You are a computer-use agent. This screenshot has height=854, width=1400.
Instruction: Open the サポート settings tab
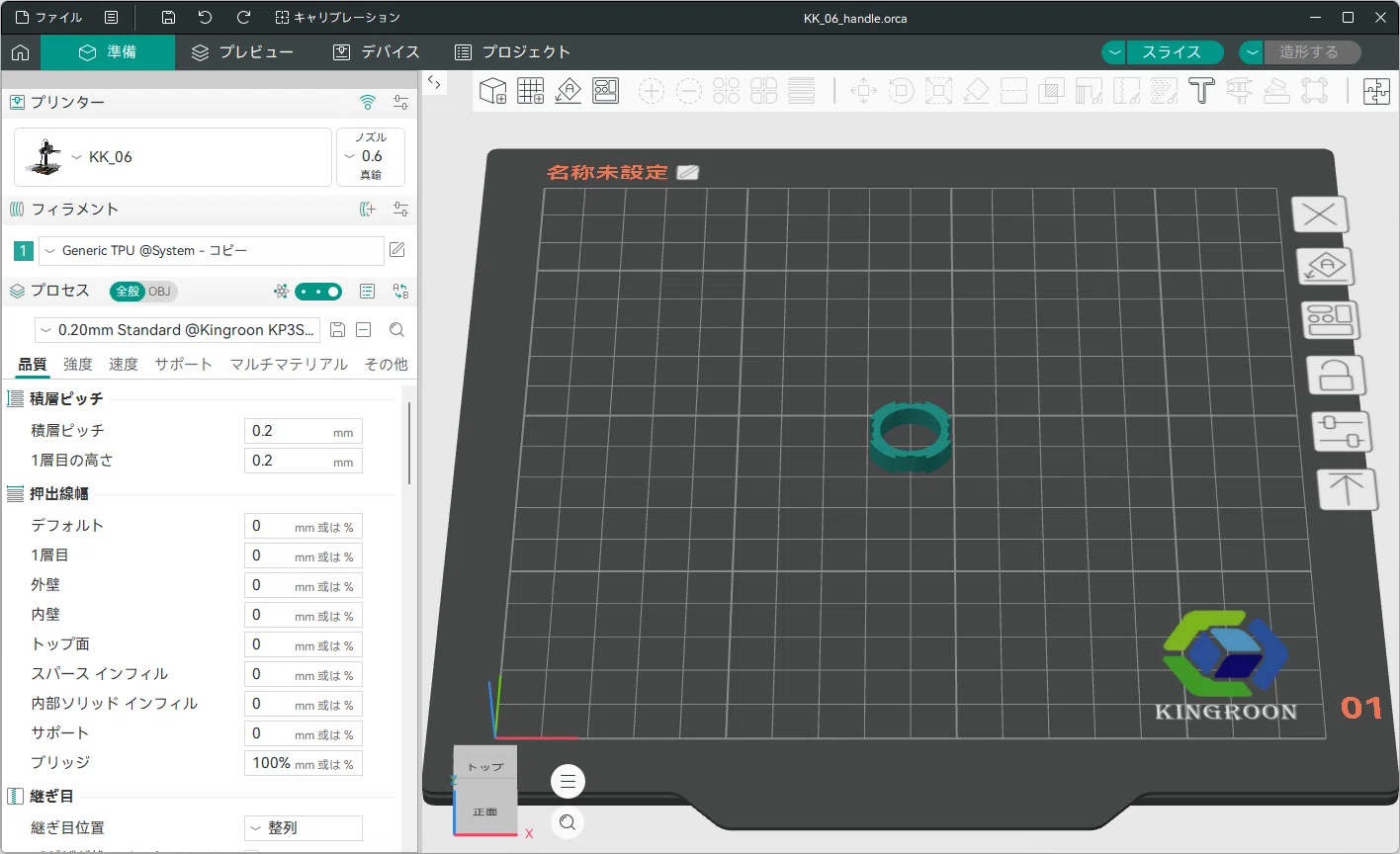(183, 365)
